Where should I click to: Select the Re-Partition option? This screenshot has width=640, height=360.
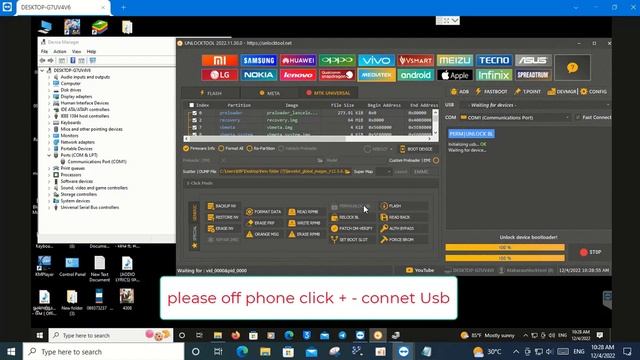[x=261, y=149]
